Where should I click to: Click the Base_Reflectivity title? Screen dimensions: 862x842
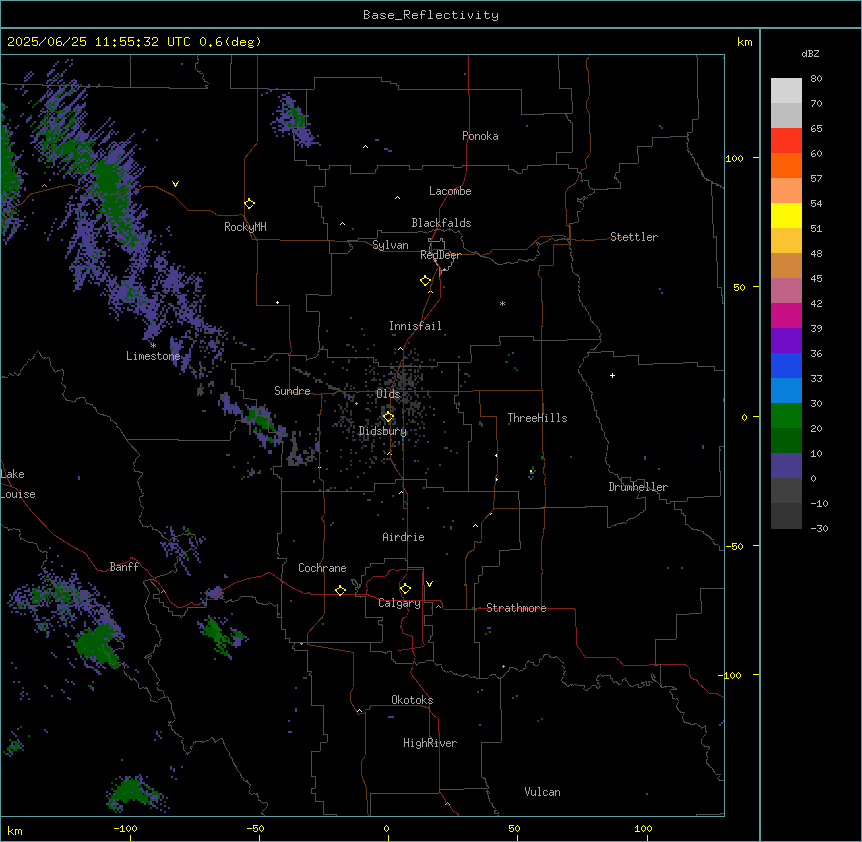click(431, 15)
